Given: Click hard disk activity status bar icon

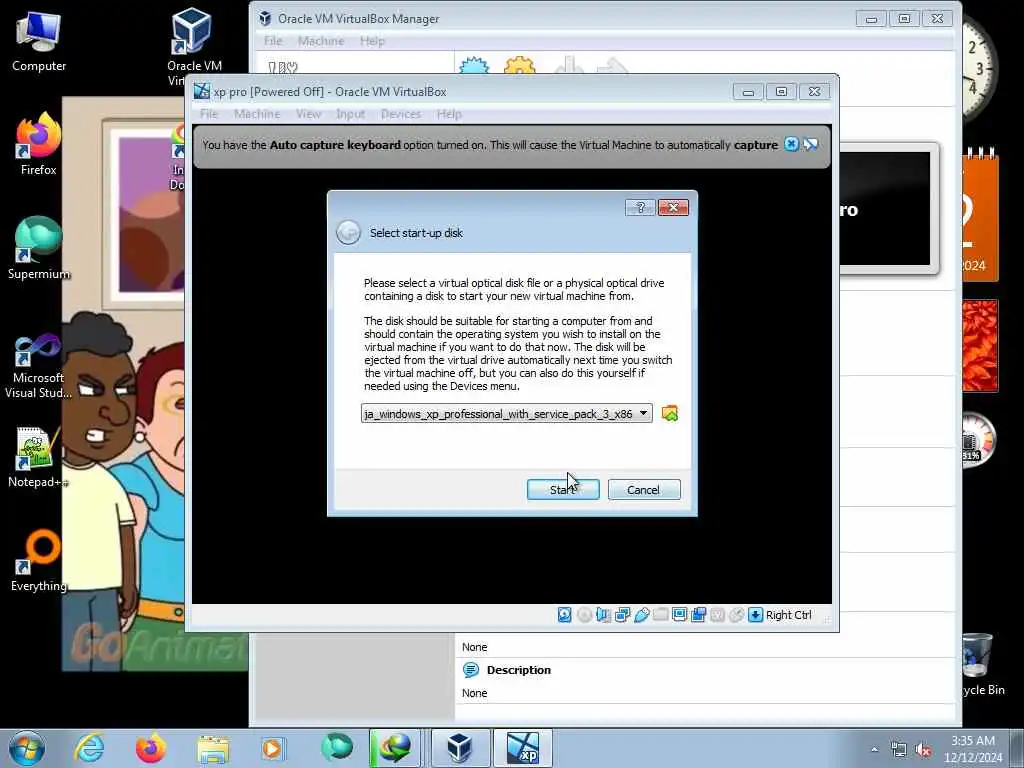Looking at the screenshot, I should point(565,615).
